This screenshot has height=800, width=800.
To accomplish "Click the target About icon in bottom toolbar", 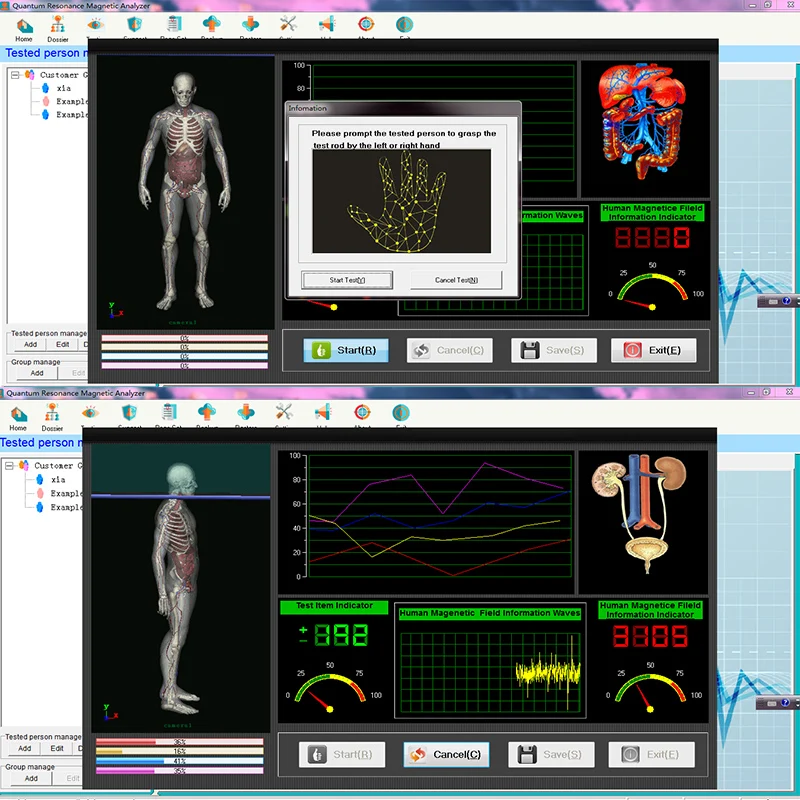I will coord(362,414).
